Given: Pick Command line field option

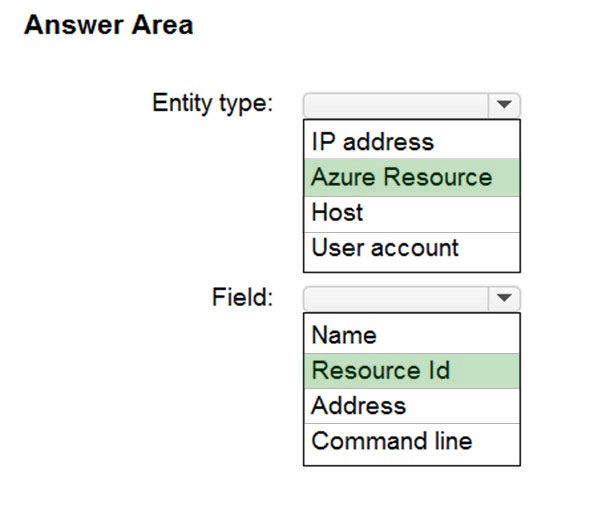Looking at the screenshot, I should [412, 442].
